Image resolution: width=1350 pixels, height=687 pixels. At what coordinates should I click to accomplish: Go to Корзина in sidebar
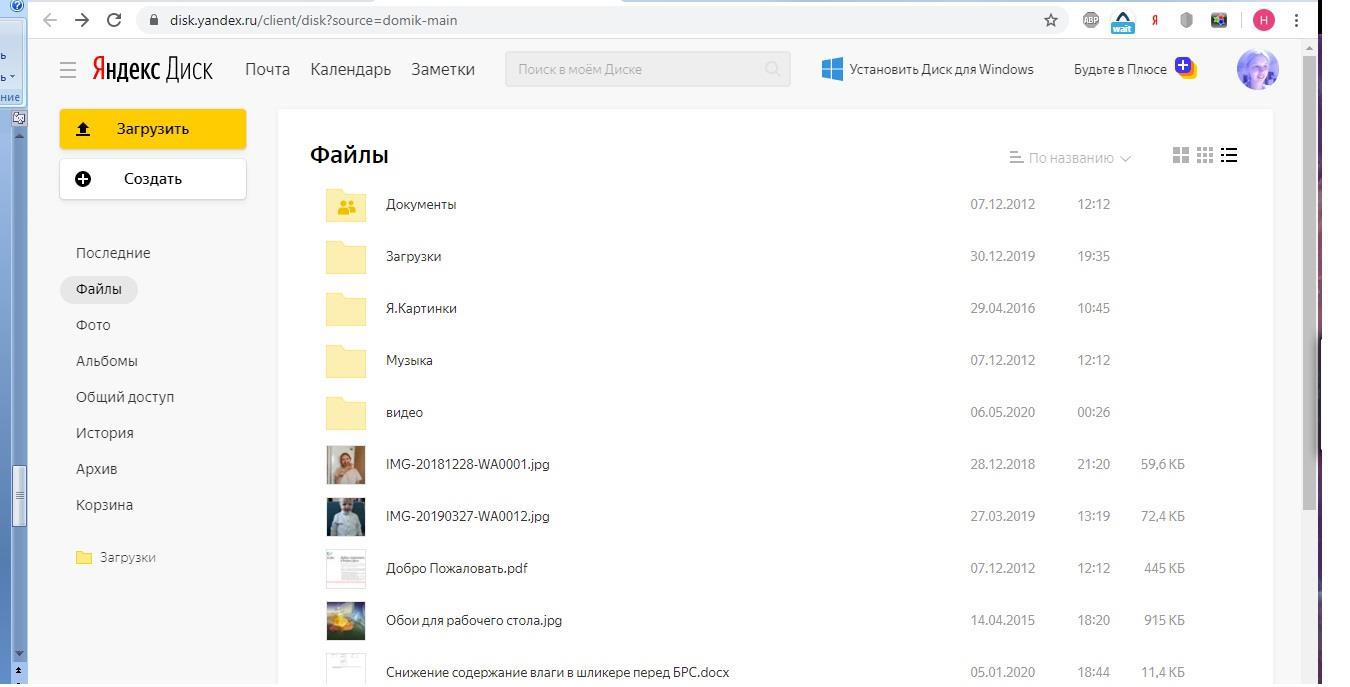(x=104, y=505)
